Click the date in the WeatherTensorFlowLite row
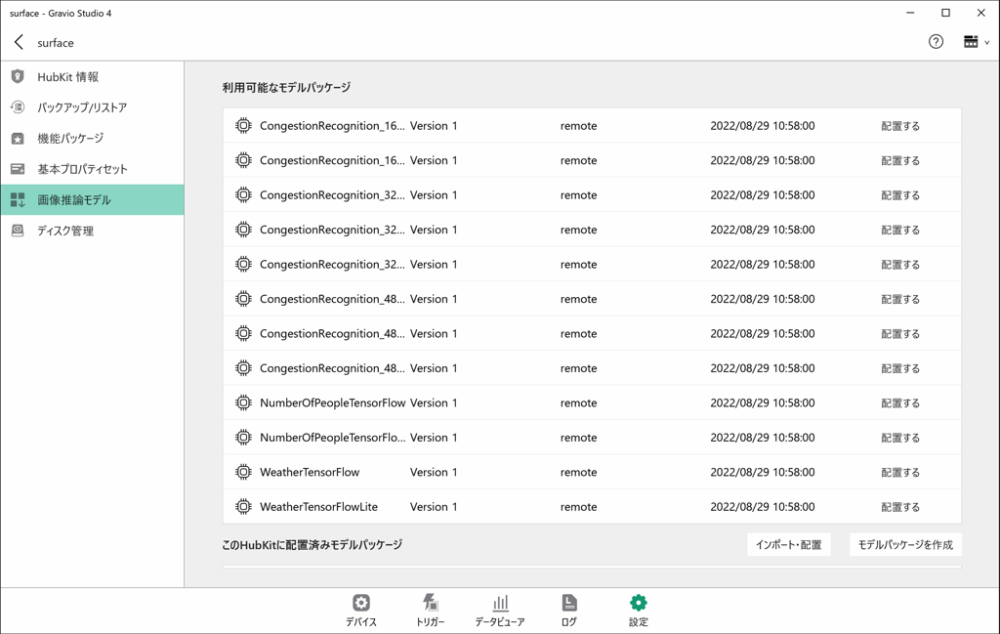Image resolution: width=1000 pixels, height=634 pixels. (762, 506)
